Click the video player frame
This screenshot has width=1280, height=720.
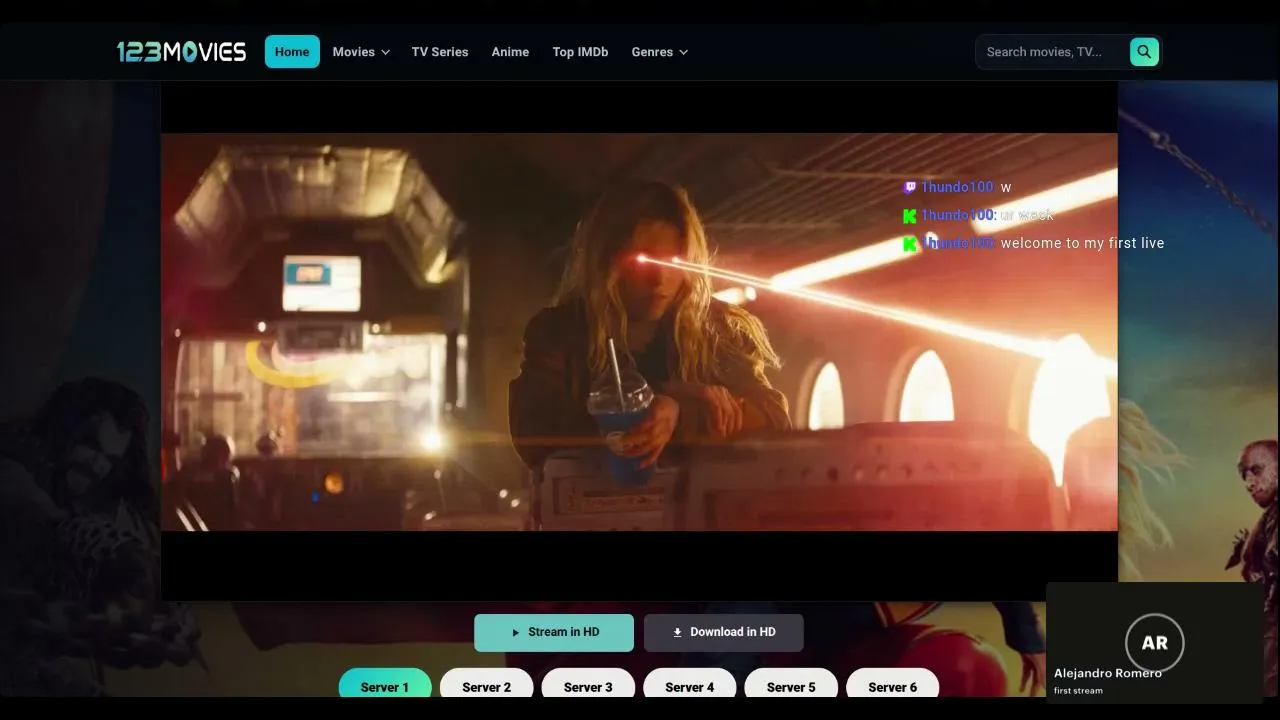pos(639,341)
